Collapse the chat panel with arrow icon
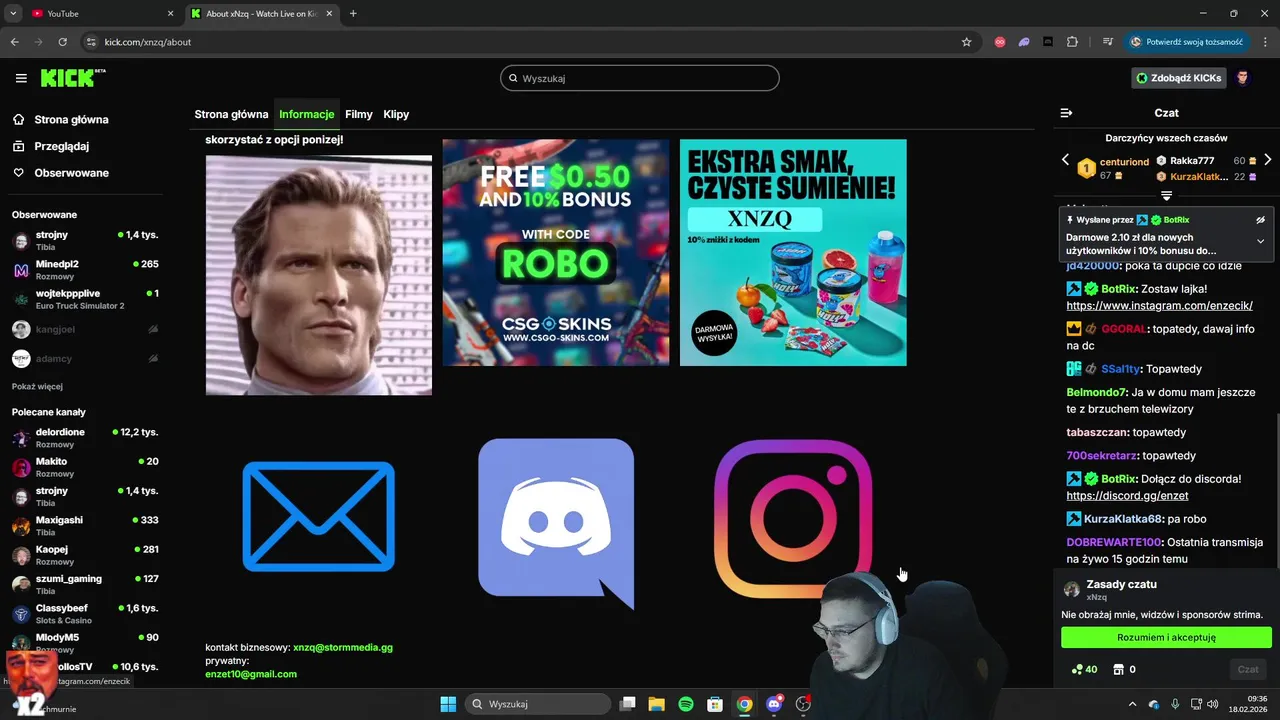 coord(1066,113)
